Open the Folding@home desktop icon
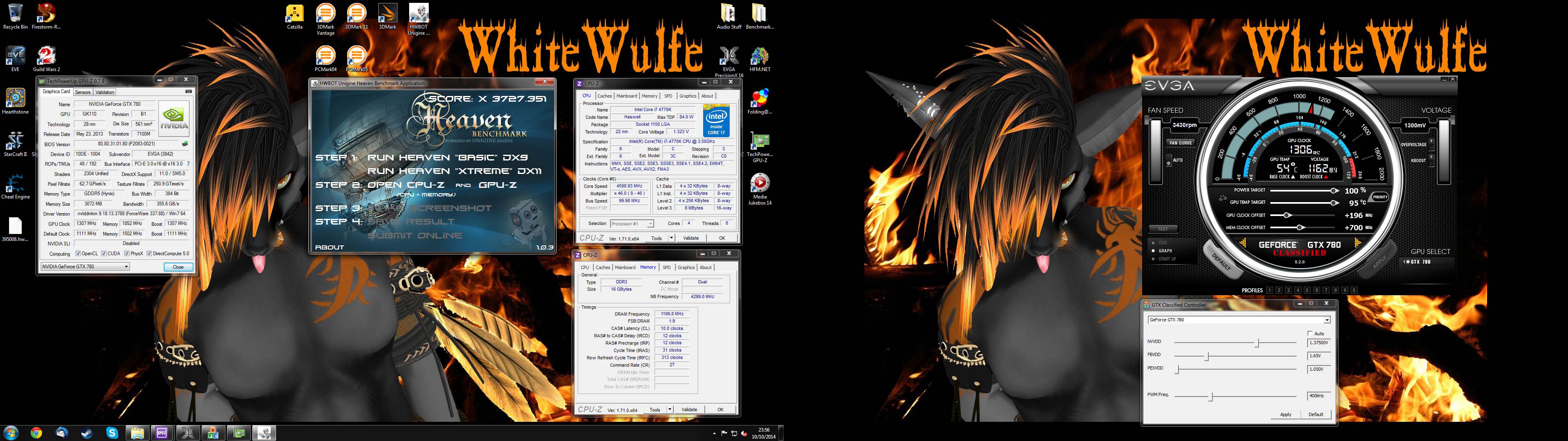Screen dimensions: 1568x441 [x=759, y=101]
